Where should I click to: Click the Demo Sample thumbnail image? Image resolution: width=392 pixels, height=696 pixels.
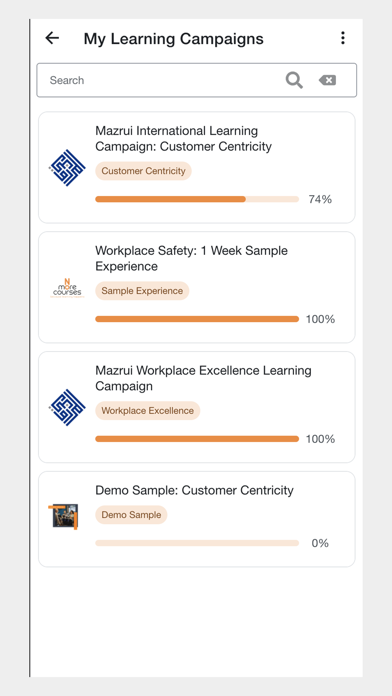63,517
